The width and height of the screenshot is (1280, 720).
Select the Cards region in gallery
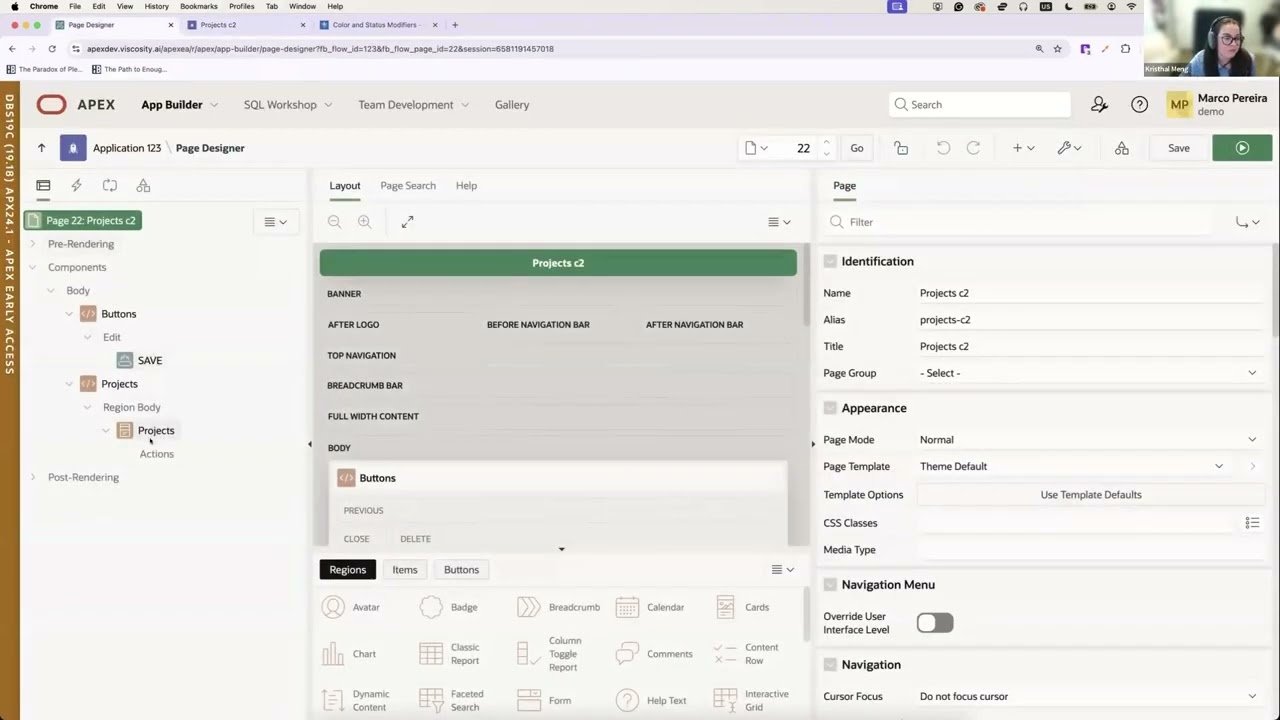click(x=742, y=607)
